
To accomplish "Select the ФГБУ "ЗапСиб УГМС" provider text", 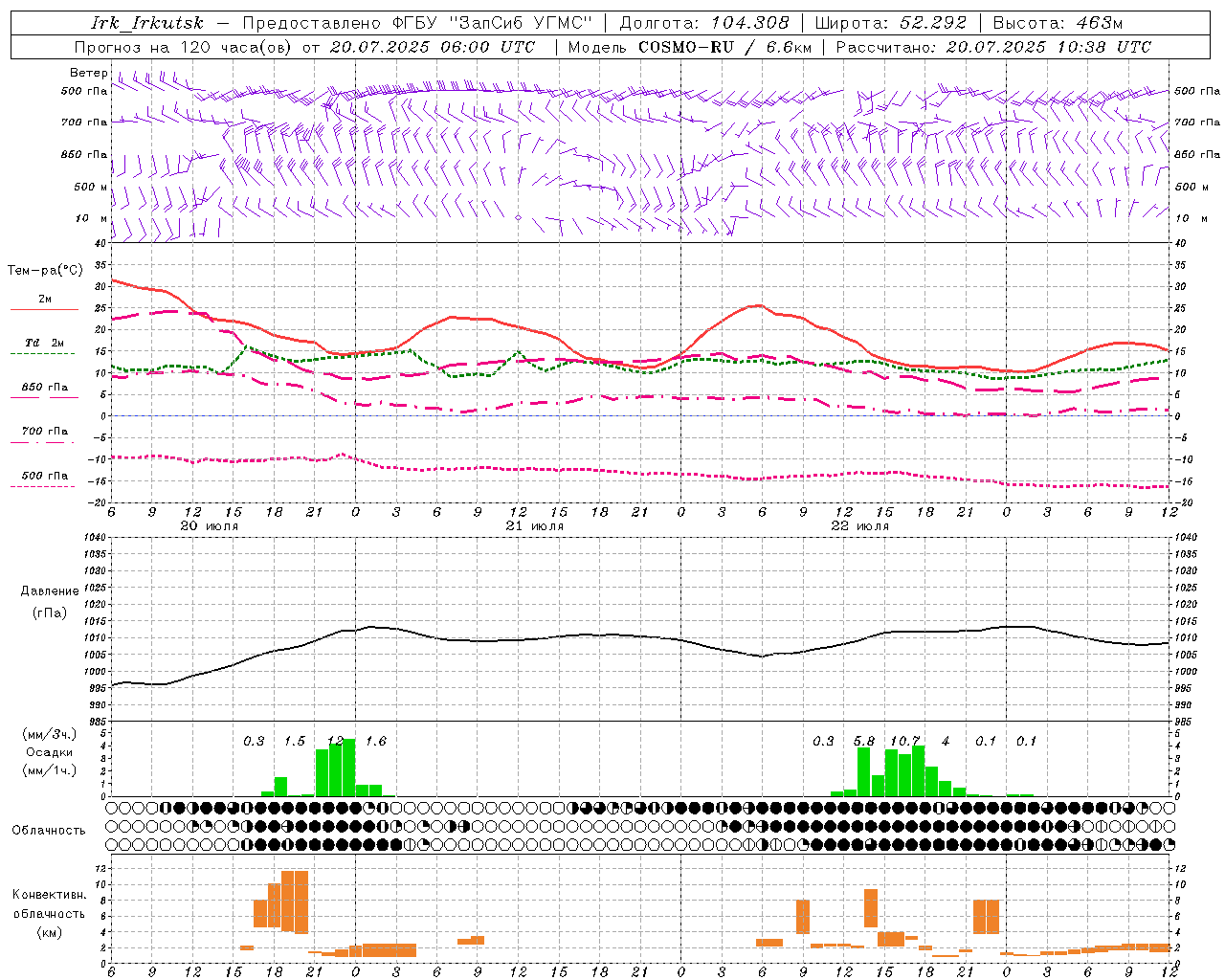I will pyautogui.click(x=495, y=23).
